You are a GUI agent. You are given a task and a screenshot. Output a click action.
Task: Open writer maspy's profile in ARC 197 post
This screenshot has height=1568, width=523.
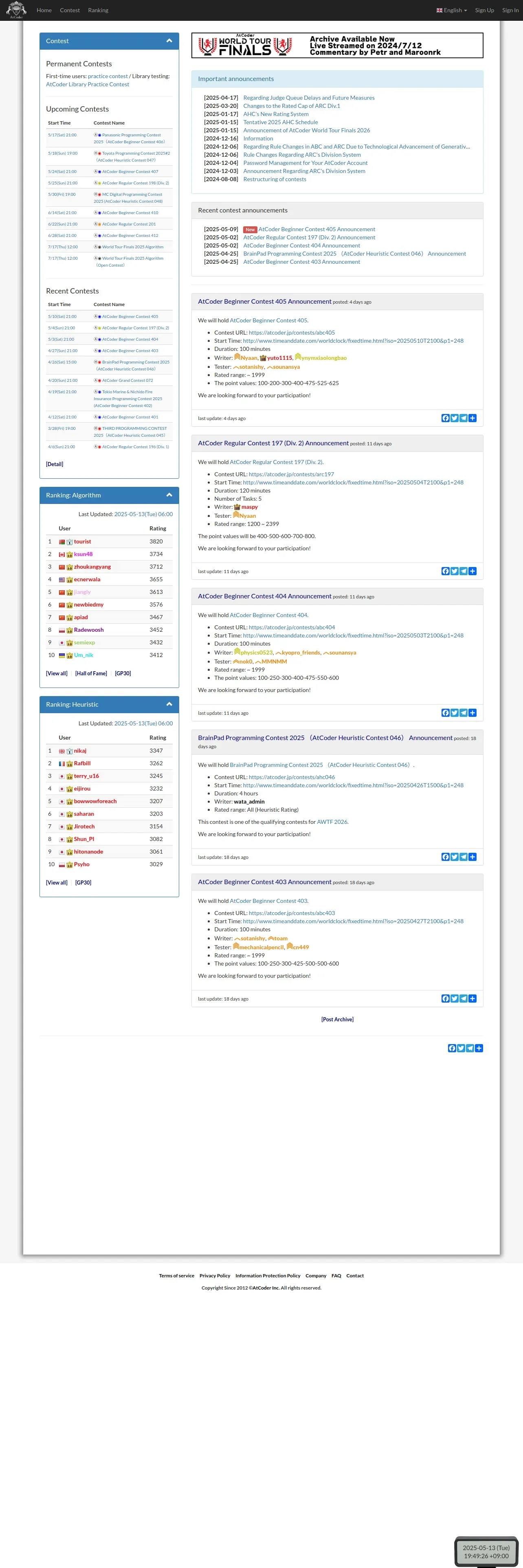[250, 507]
